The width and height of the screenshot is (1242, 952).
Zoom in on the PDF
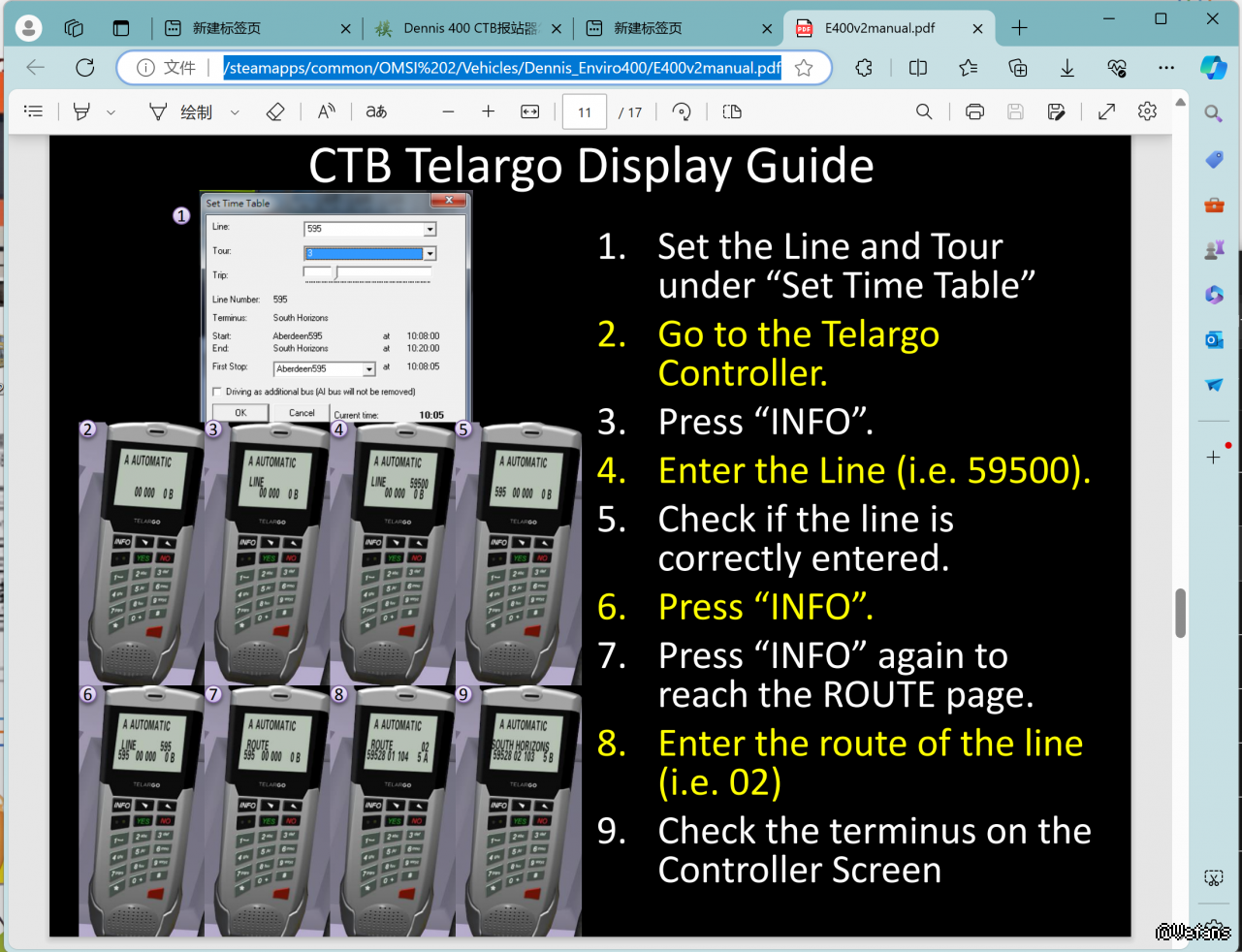[489, 111]
